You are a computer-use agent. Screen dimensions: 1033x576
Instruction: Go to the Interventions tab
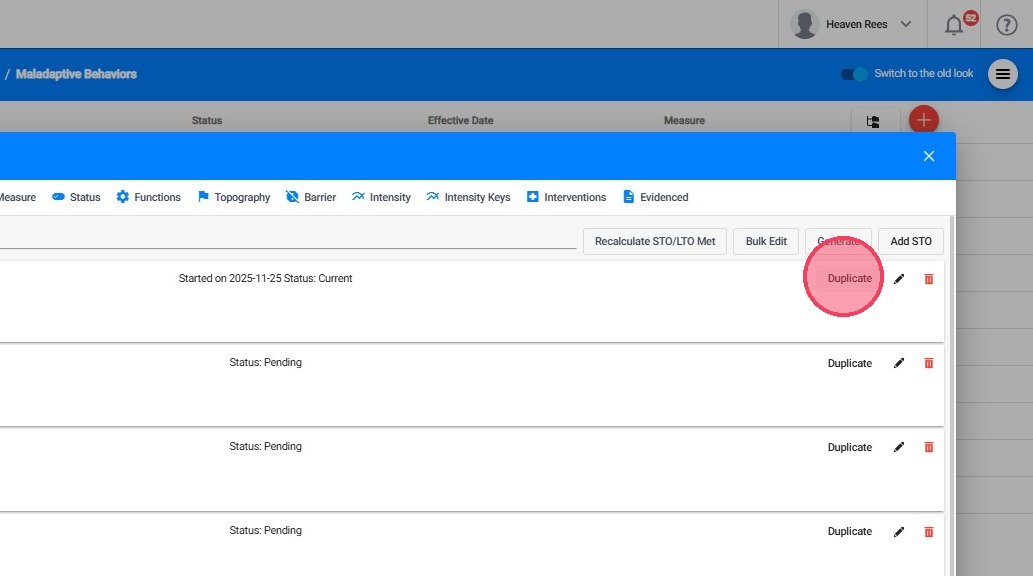pos(567,197)
